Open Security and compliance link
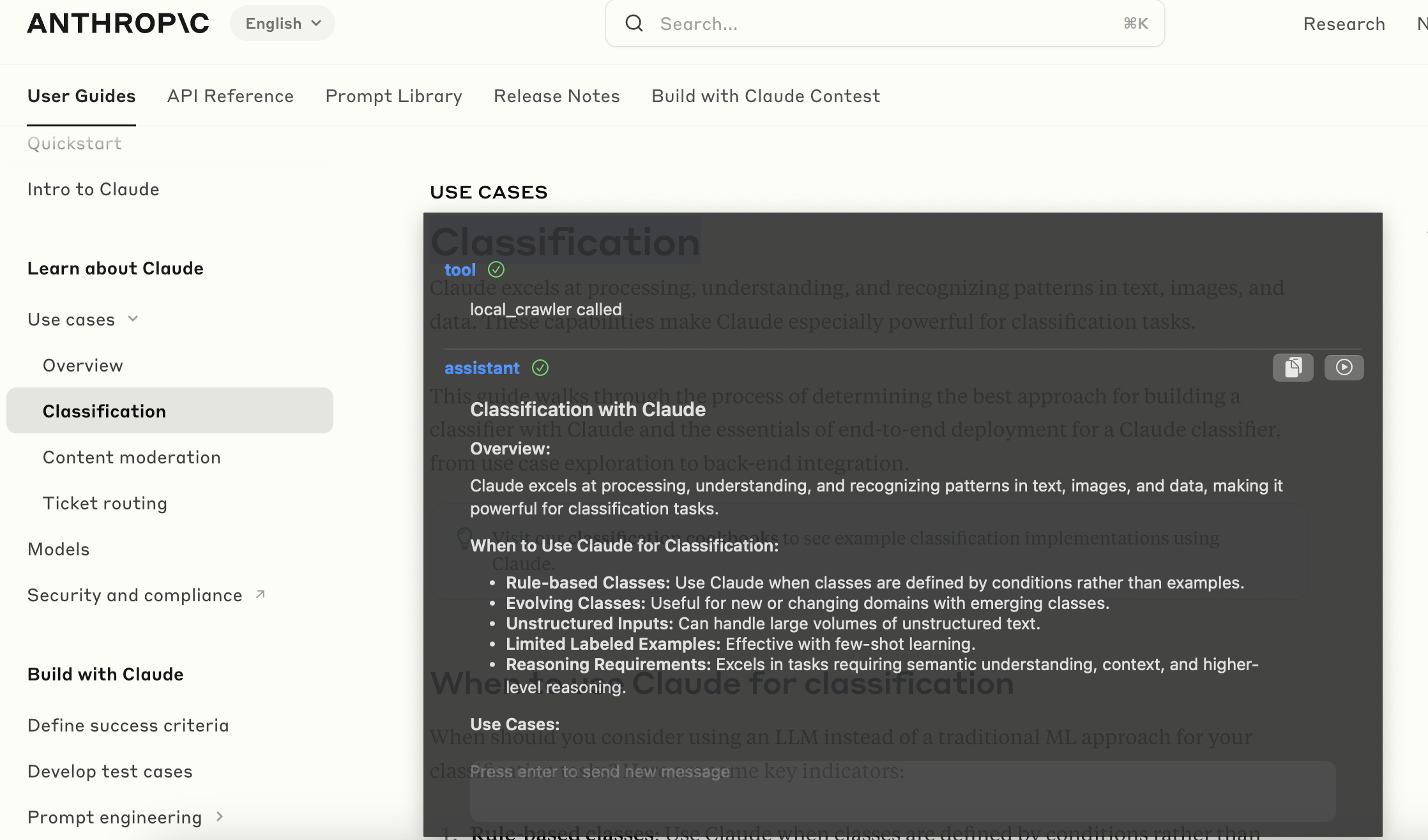 click(135, 595)
